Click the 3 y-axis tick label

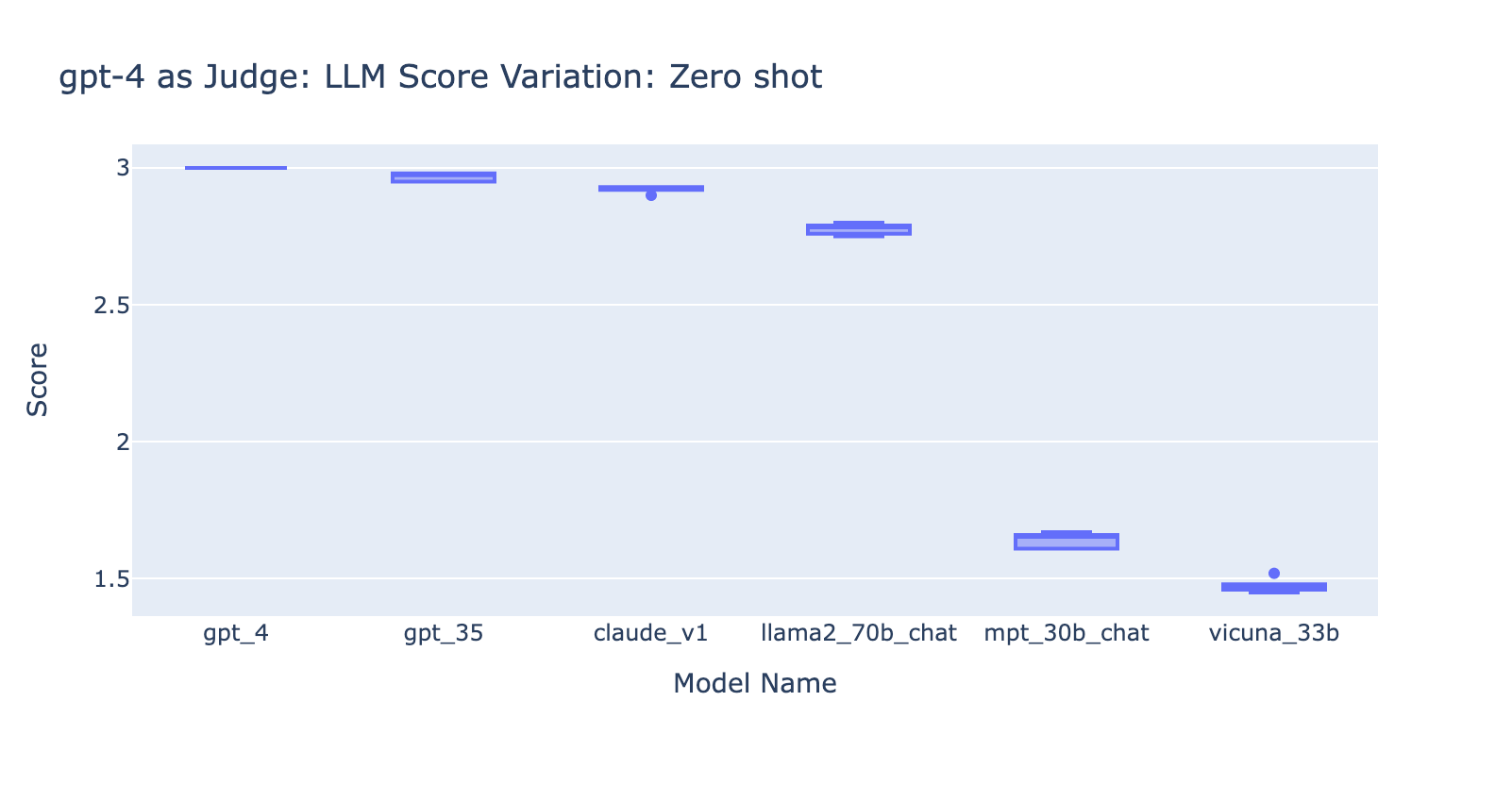122,169
